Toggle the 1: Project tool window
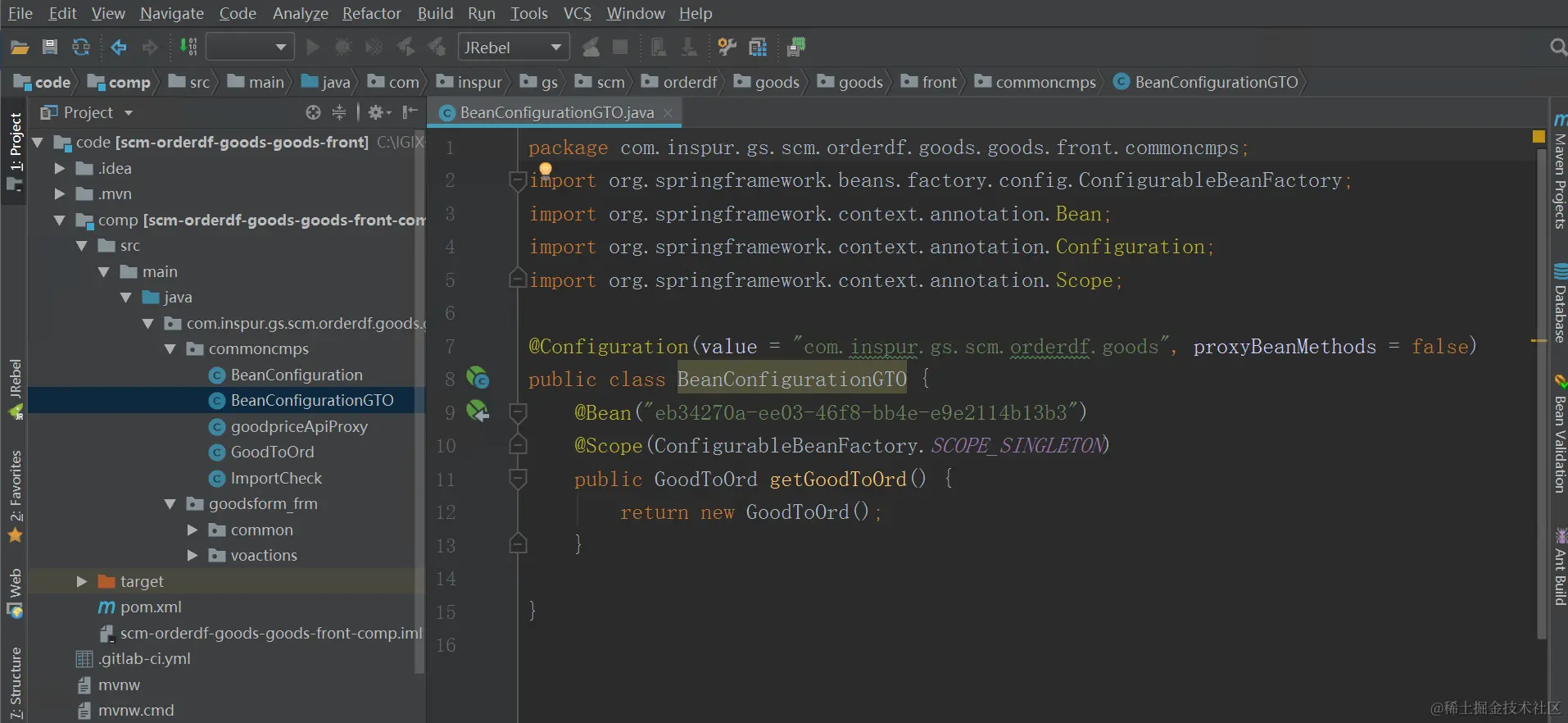 point(15,152)
